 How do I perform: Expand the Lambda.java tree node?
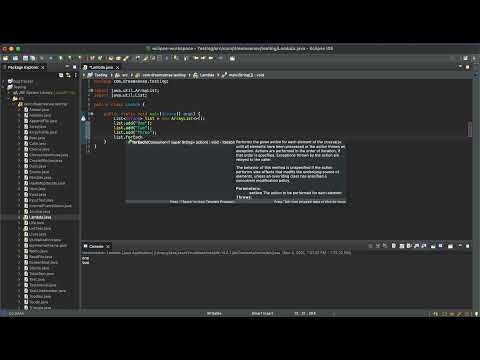point(19,217)
